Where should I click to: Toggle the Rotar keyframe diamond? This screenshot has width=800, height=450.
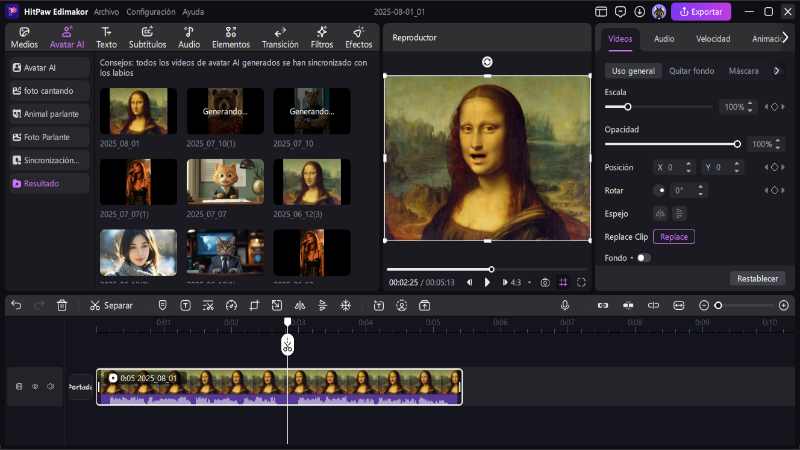(774, 190)
